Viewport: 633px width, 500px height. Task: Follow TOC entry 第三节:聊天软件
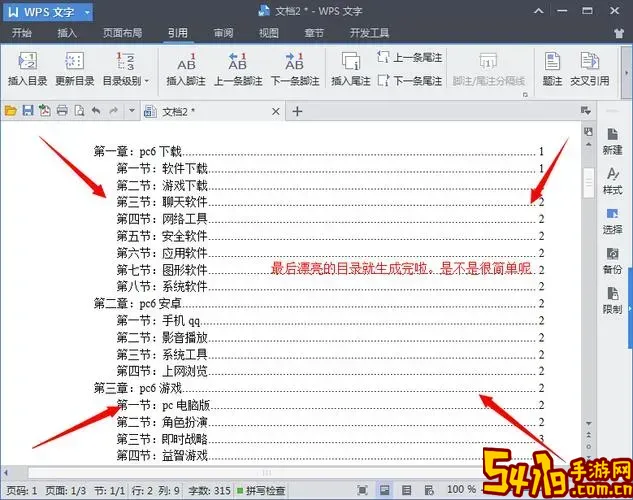(x=330, y=202)
